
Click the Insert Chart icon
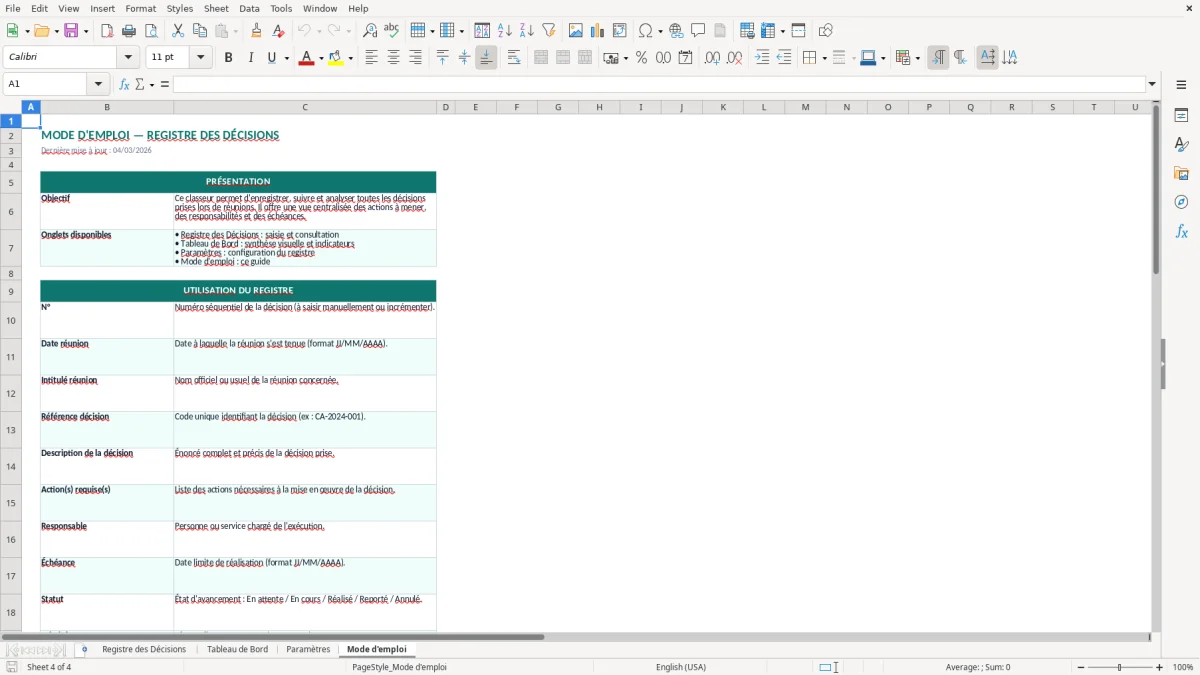coord(598,31)
